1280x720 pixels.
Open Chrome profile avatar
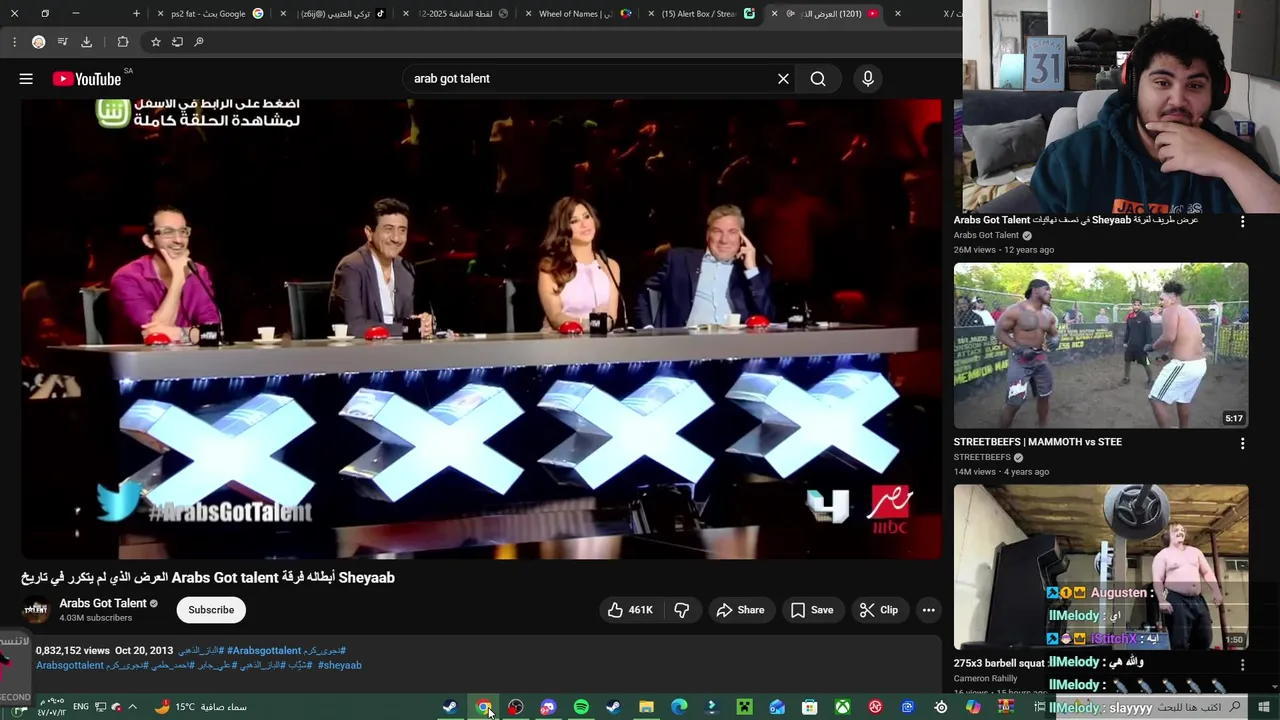coord(38,42)
